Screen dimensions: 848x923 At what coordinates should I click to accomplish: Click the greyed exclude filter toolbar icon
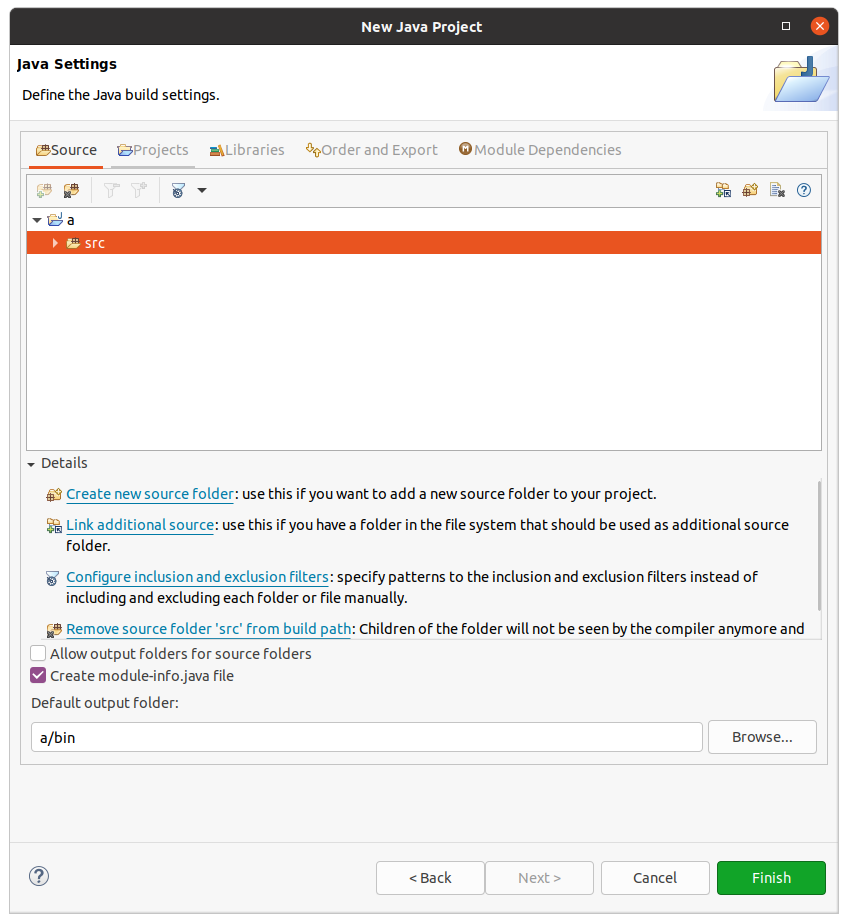[111, 190]
